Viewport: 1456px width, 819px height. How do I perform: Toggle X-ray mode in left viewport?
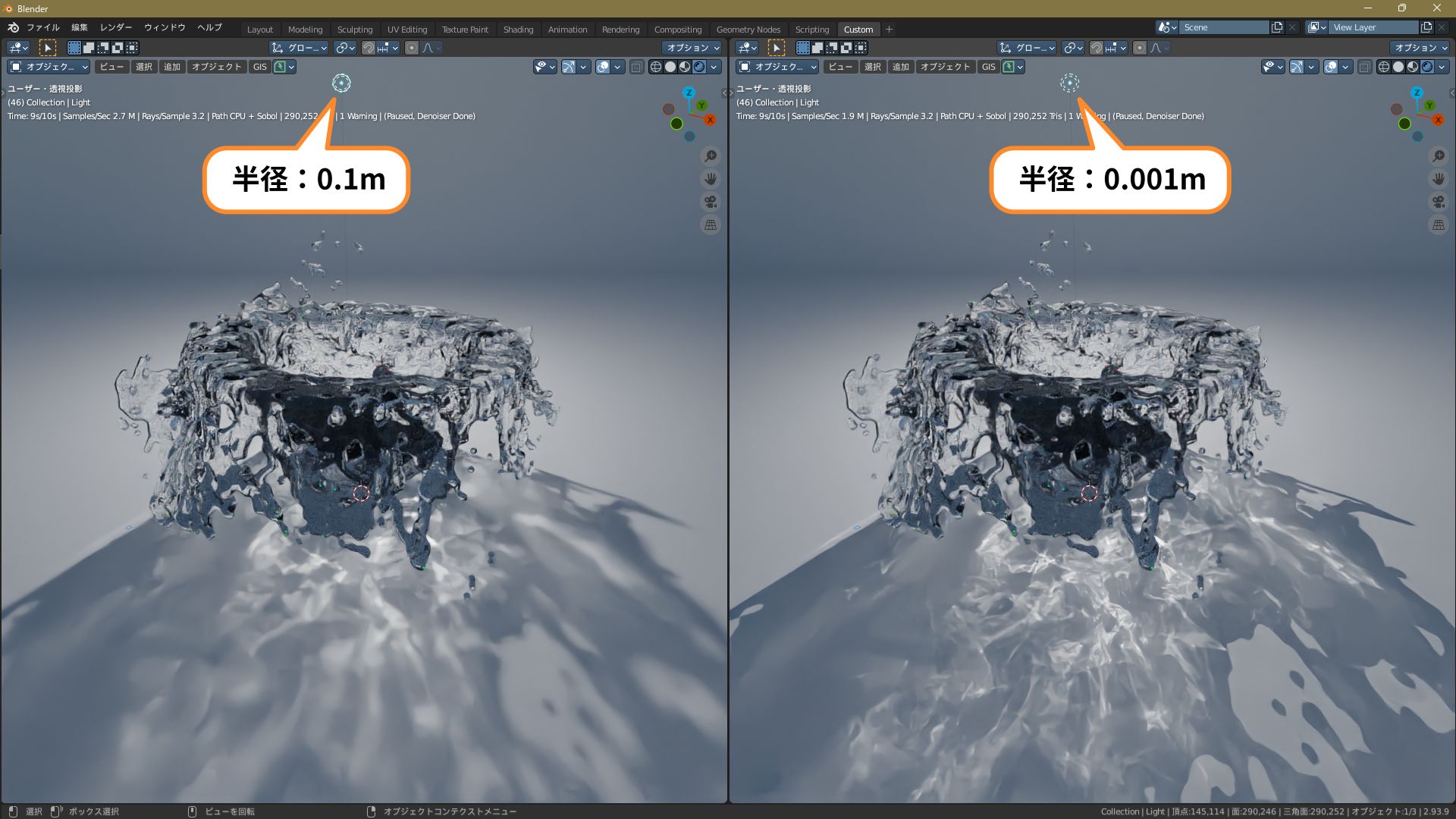click(x=636, y=67)
